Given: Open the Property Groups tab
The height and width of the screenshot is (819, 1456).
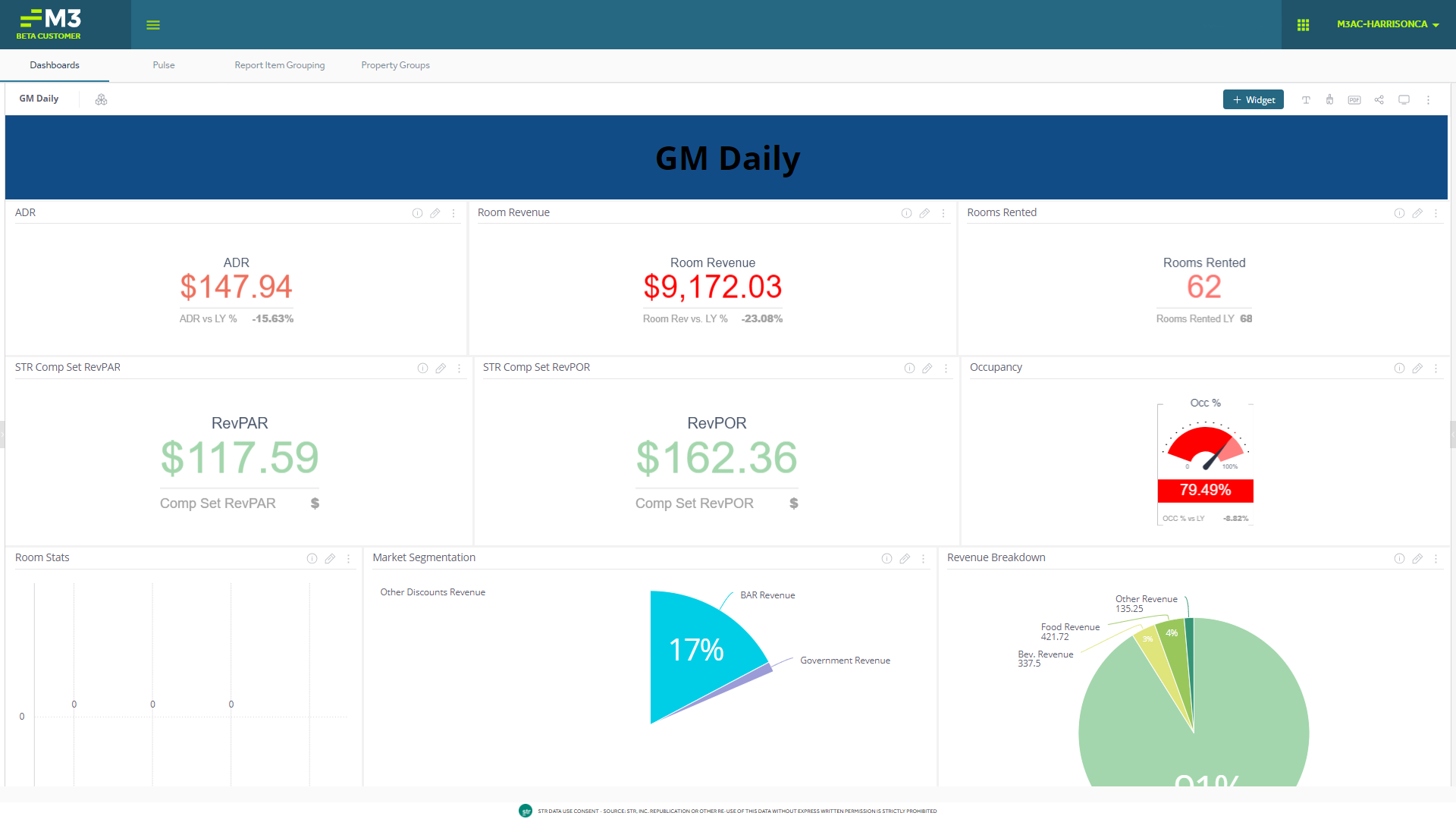Looking at the screenshot, I should [x=395, y=65].
